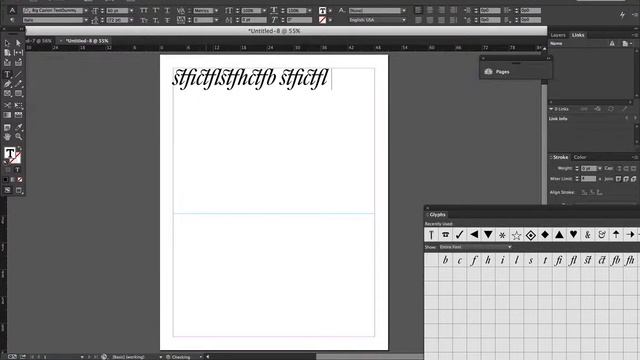Select the Direct Selection tool
Screen dimensions: 640x360
click(x=18, y=43)
